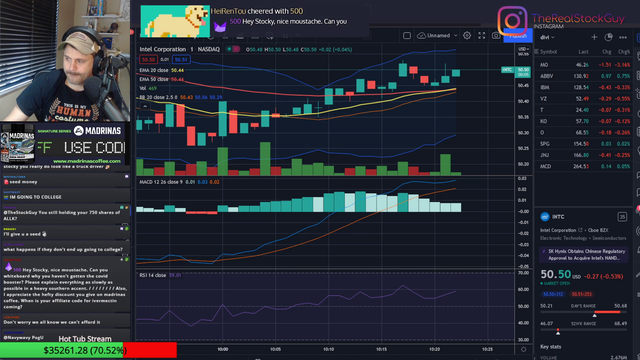The image size is (640, 360).
Task: Select T row in watchlist
Action: (585, 110)
